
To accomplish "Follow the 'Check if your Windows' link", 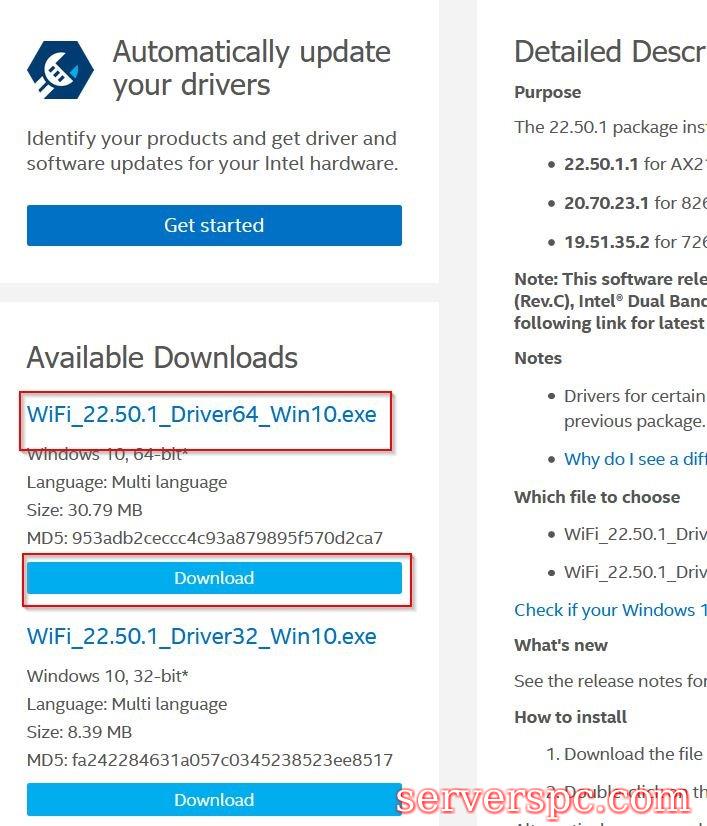I will [610, 610].
